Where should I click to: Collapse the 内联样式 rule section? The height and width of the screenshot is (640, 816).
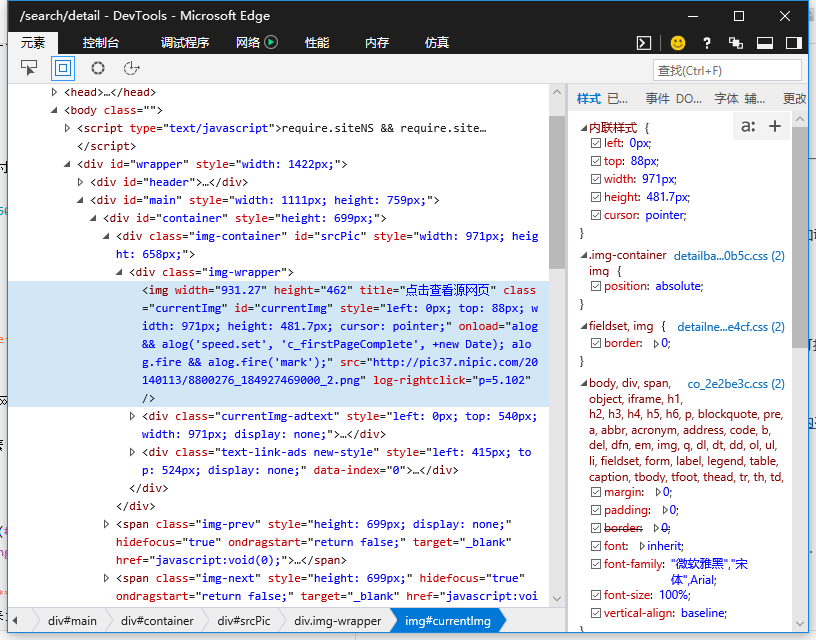click(583, 128)
